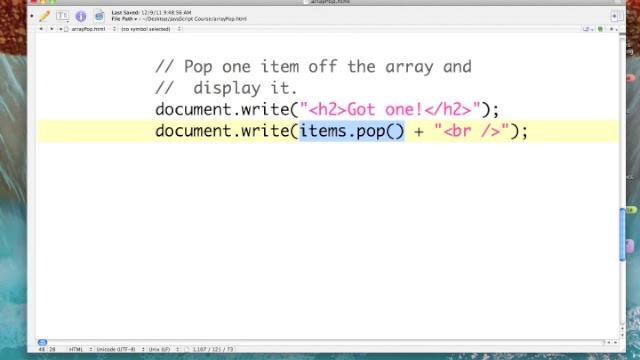The width and height of the screenshot is (640, 360).
Task: Open the Unicode (UTF-8) encoding popup
Action: [x=120, y=349]
